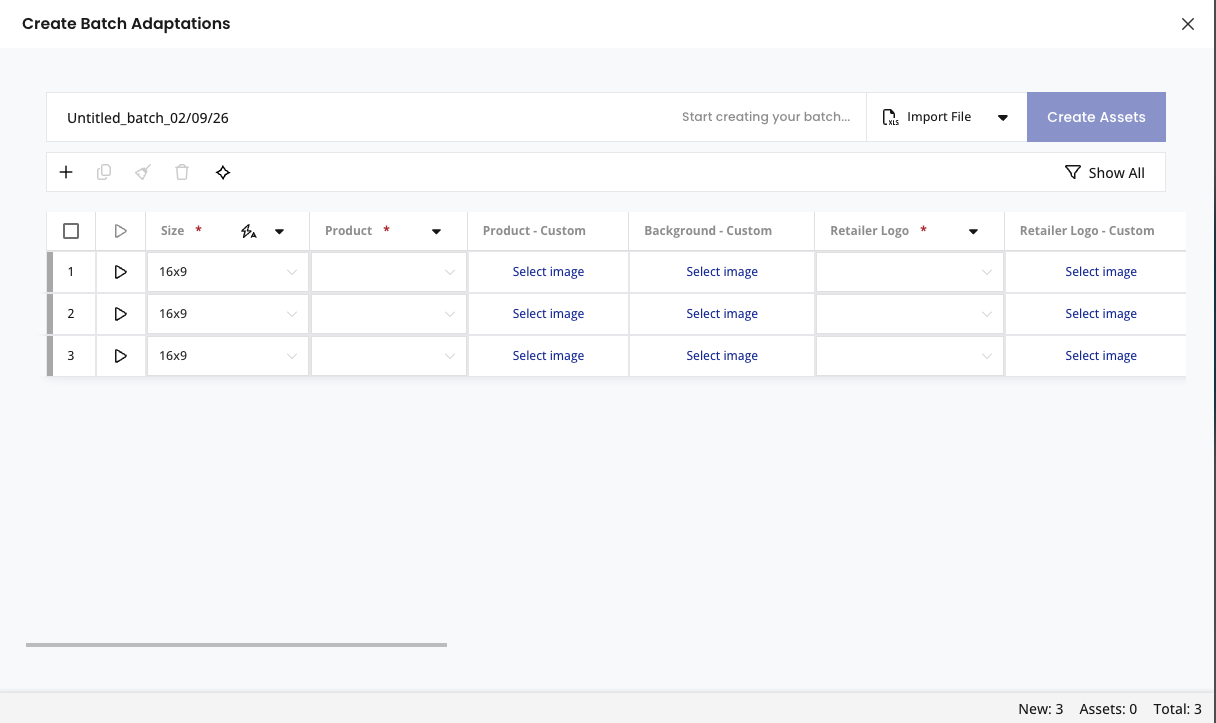Click the duplicate rows icon

coord(104,172)
